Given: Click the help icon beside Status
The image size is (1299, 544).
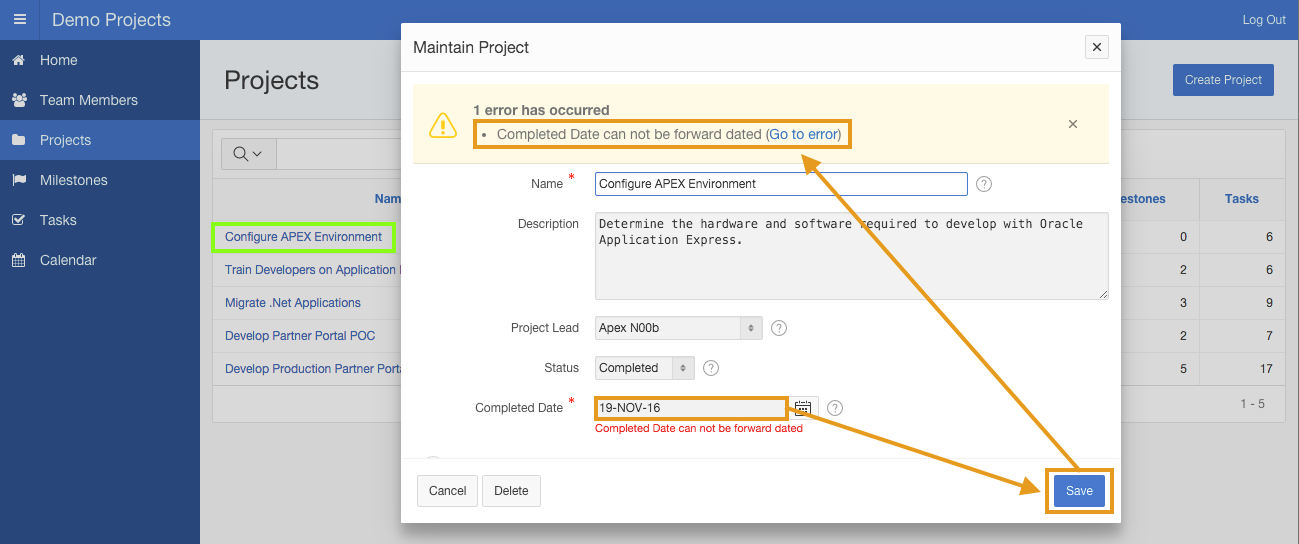Looking at the screenshot, I should coord(711,368).
